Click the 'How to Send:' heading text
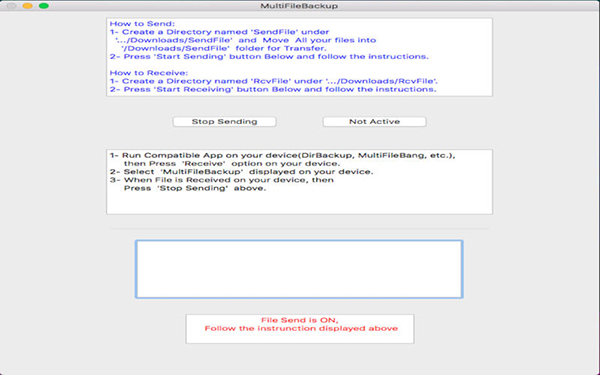Viewport: 600px width, 375px height. (x=142, y=24)
